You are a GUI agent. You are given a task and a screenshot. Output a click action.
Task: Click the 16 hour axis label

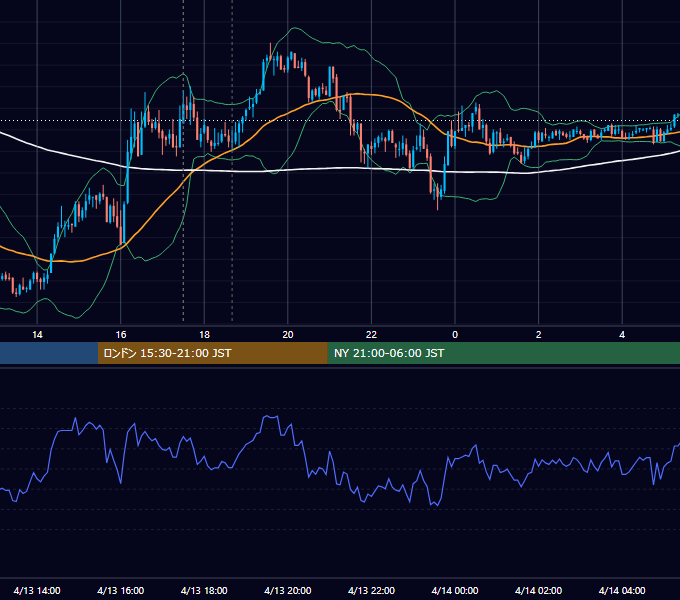[x=121, y=335]
